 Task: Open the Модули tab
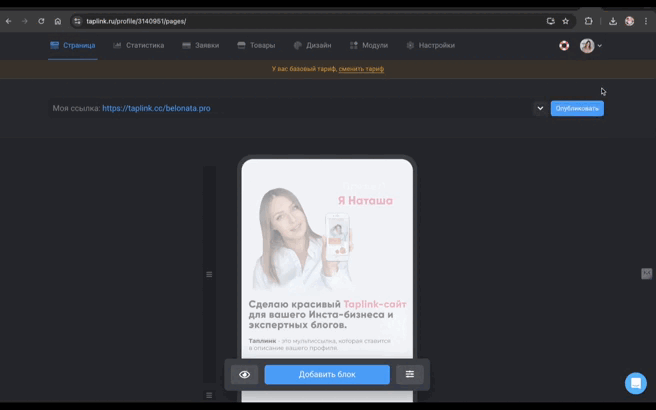coord(369,45)
